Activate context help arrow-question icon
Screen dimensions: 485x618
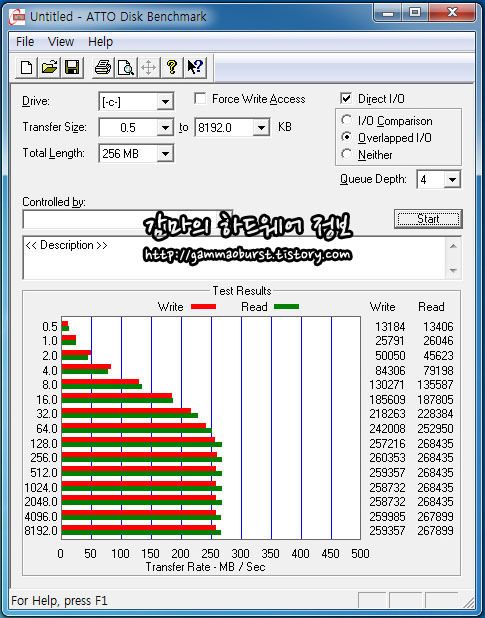click(195, 67)
